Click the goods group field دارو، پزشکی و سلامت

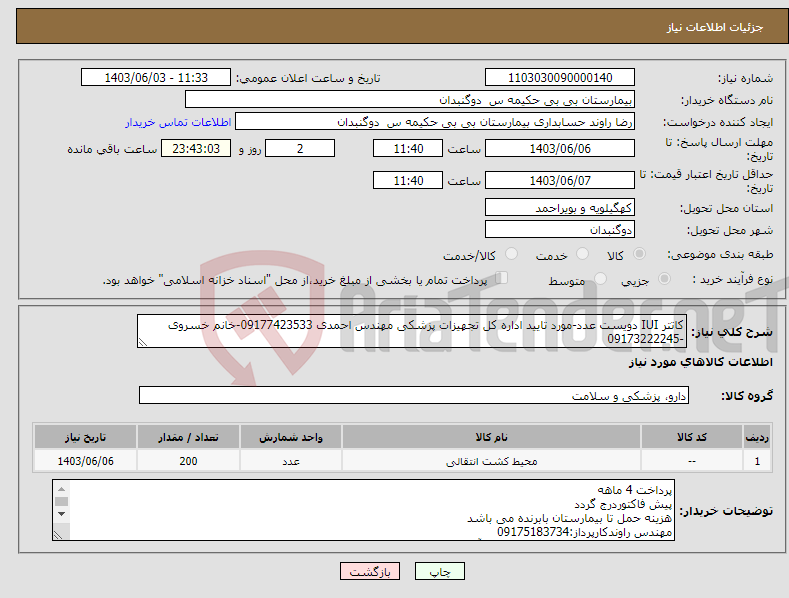click(x=414, y=395)
